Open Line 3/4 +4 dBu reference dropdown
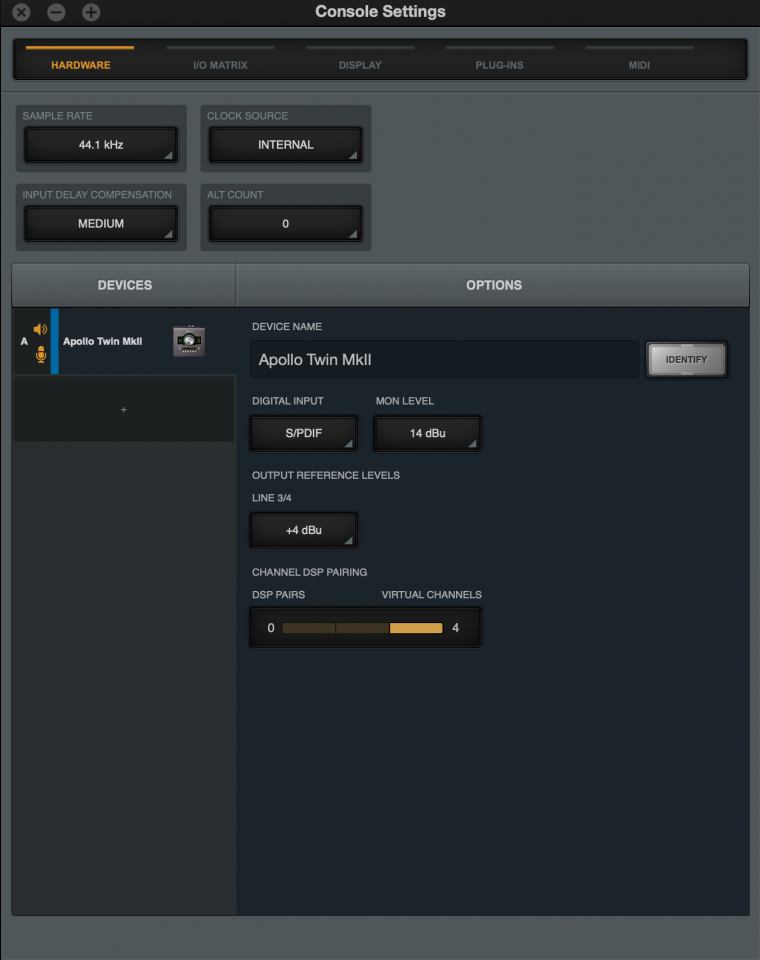Screen dimensions: 760x960 tap(304, 530)
